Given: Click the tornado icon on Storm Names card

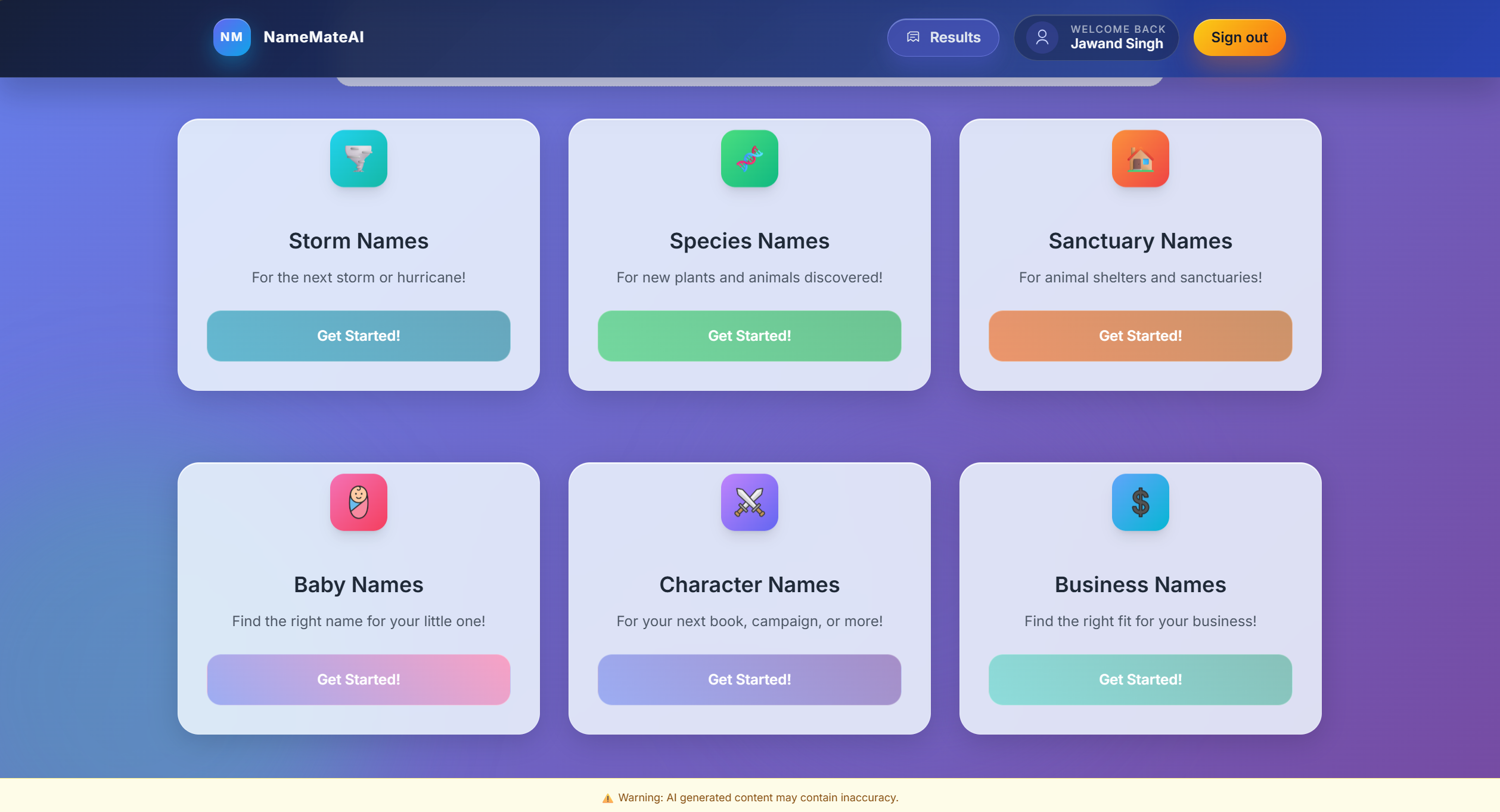Looking at the screenshot, I should [x=359, y=158].
